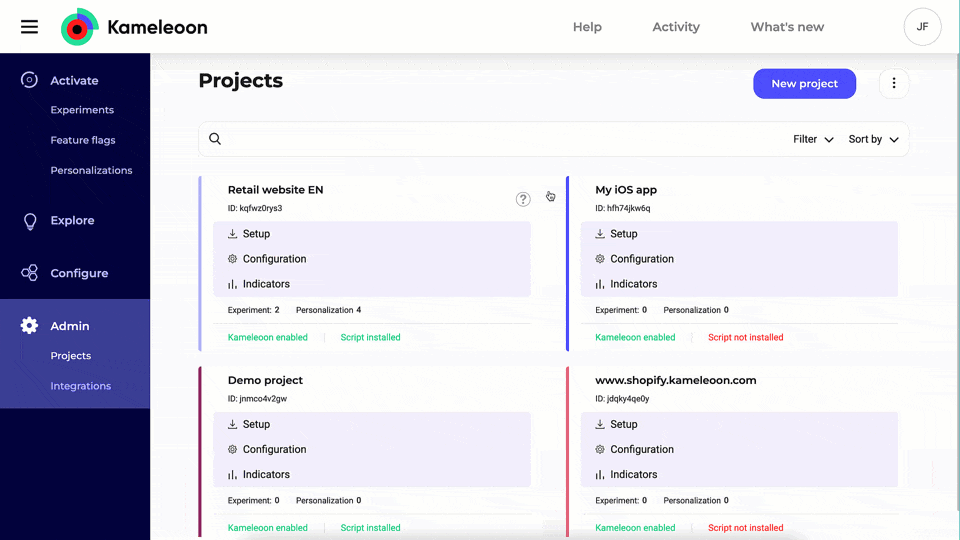Viewport: 960px width, 540px height.
Task: Click Indicators bar icon in Retail website EN
Action: click(233, 284)
